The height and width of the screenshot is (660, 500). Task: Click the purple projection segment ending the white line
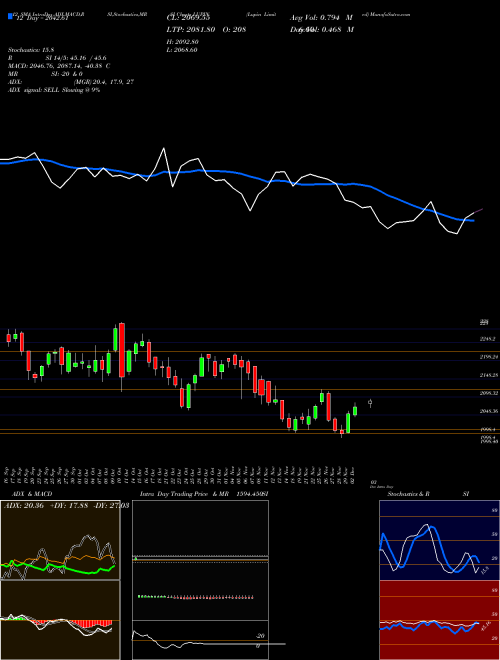coord(479,211)
